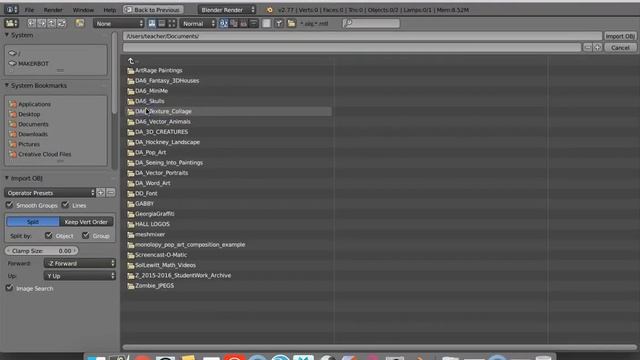This screenshot has height=360, width=640.
Task: Open Up axis 'Y Up' dropdown
Action: coord(80,276)
